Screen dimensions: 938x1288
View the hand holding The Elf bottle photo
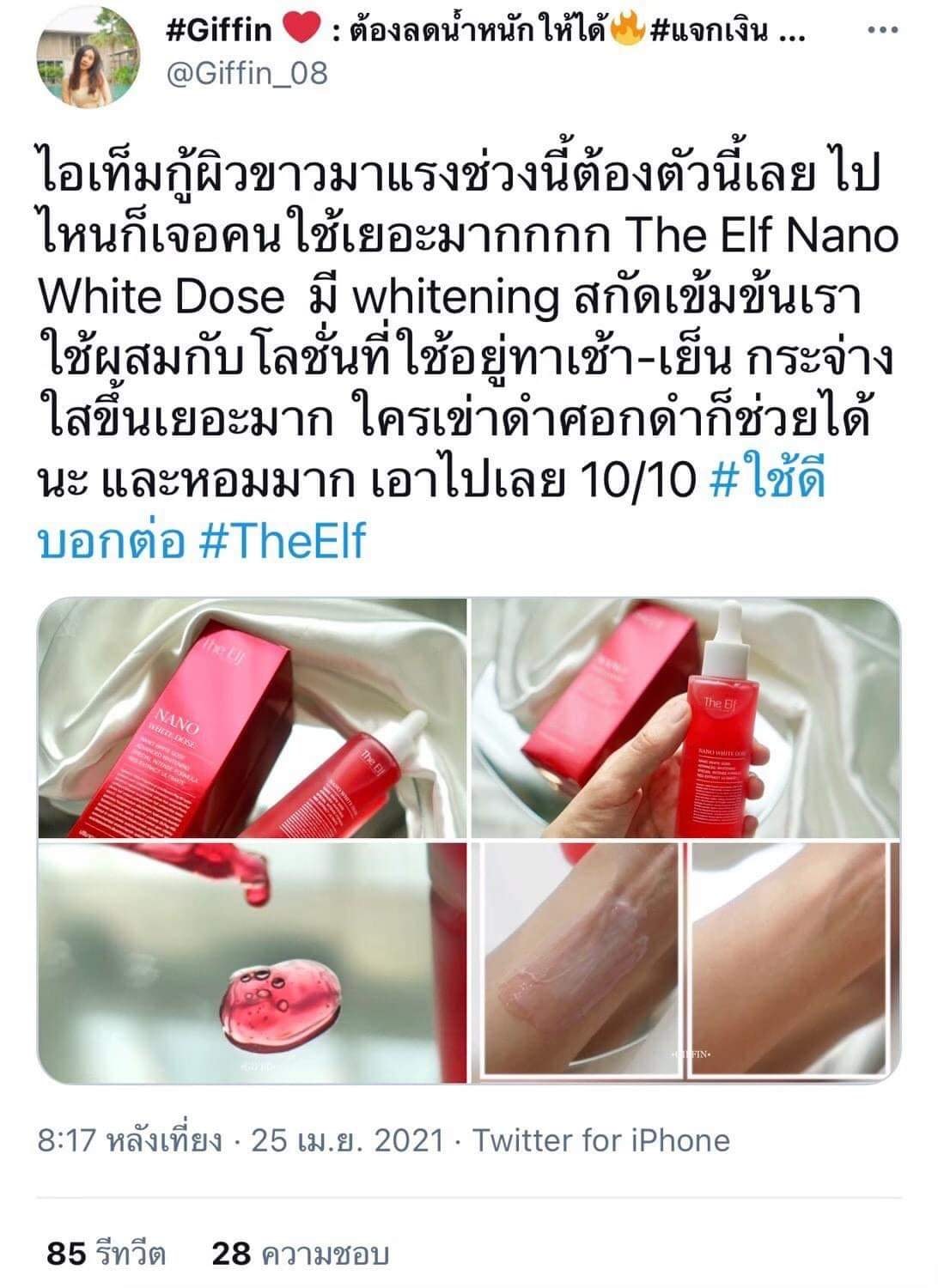(686, 718)
